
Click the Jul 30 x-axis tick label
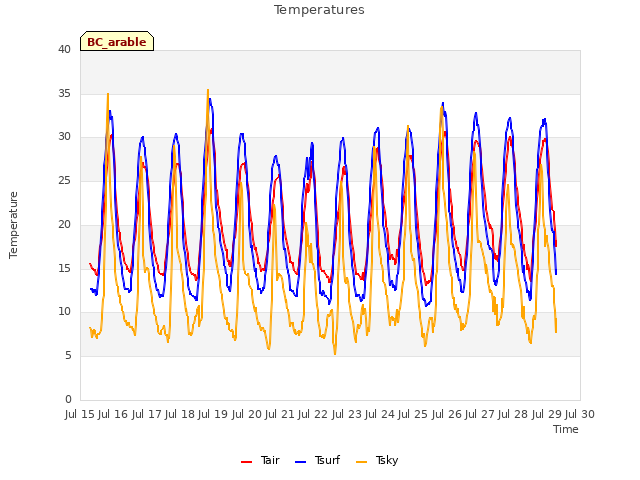[580, 414]
